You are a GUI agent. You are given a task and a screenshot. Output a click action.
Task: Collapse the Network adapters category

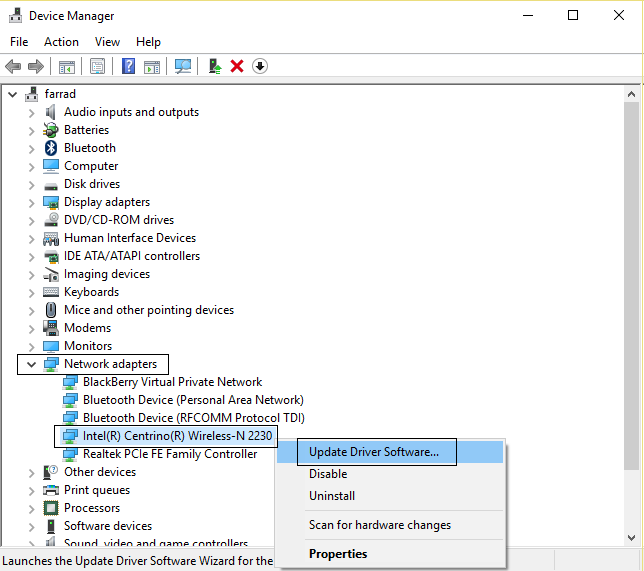click(31, 364)
